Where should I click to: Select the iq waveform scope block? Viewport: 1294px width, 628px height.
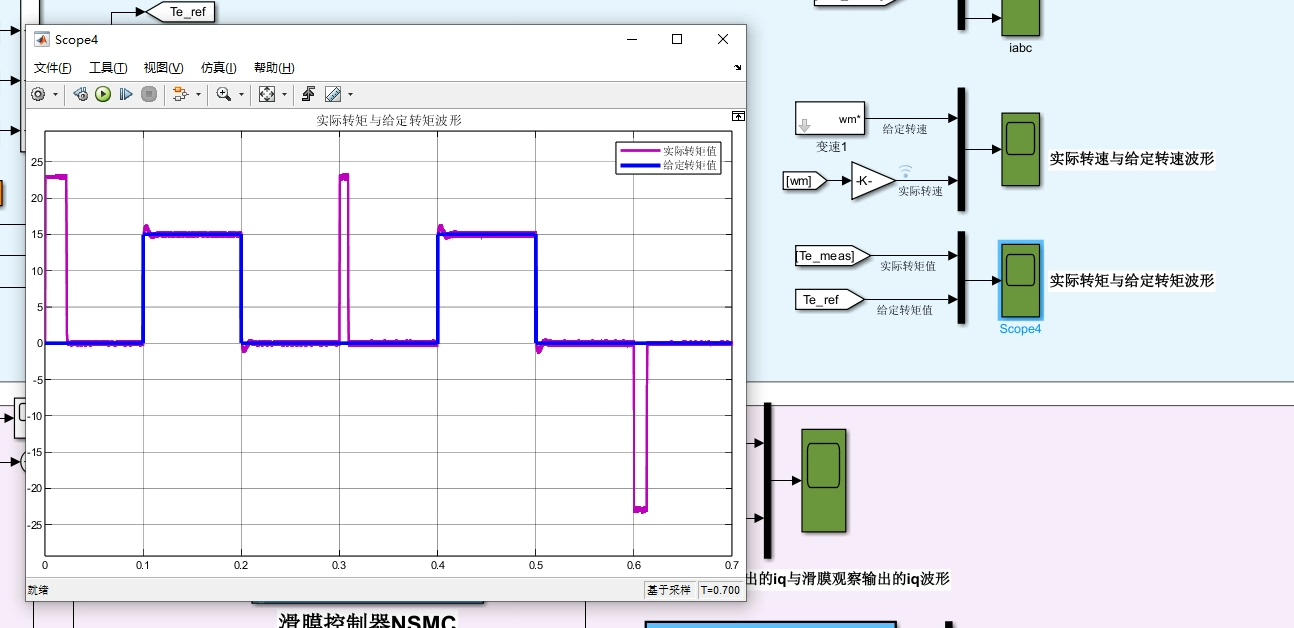(x=823, y=481)
